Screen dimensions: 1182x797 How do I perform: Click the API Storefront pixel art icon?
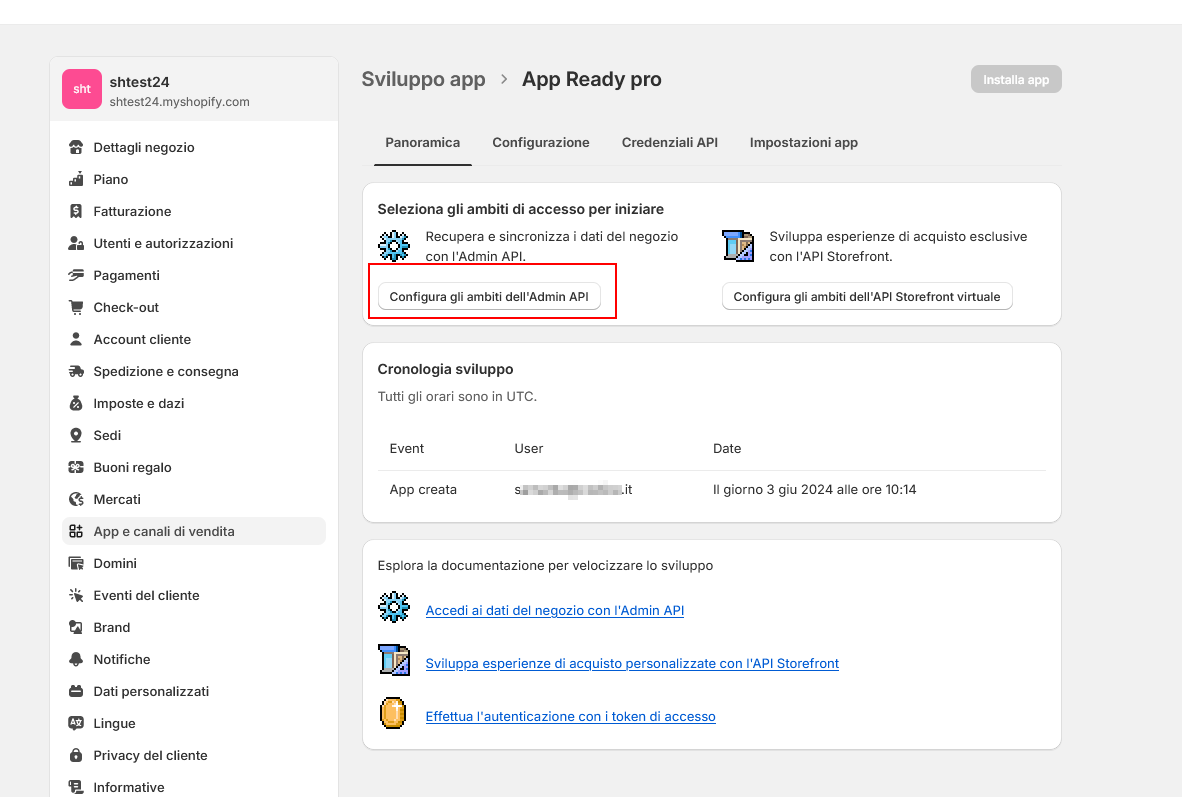tap(738, 246)
